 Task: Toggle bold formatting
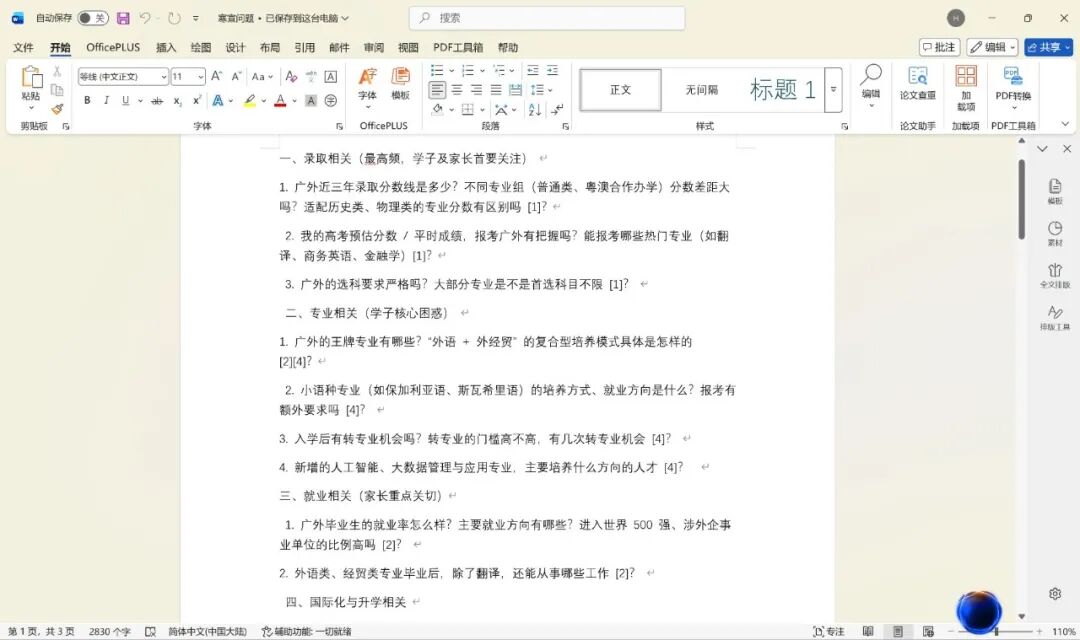tap(87, 101)
